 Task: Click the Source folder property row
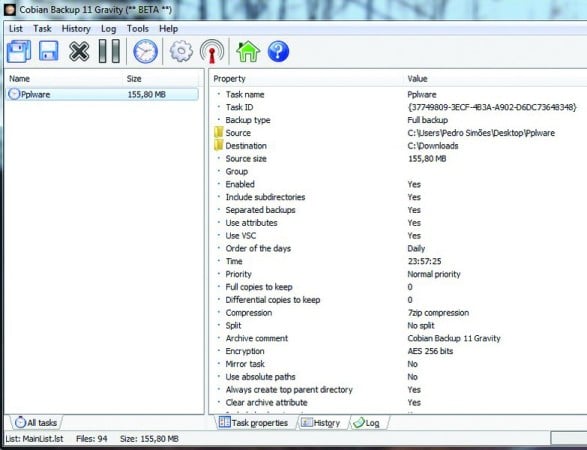point(397,133)
